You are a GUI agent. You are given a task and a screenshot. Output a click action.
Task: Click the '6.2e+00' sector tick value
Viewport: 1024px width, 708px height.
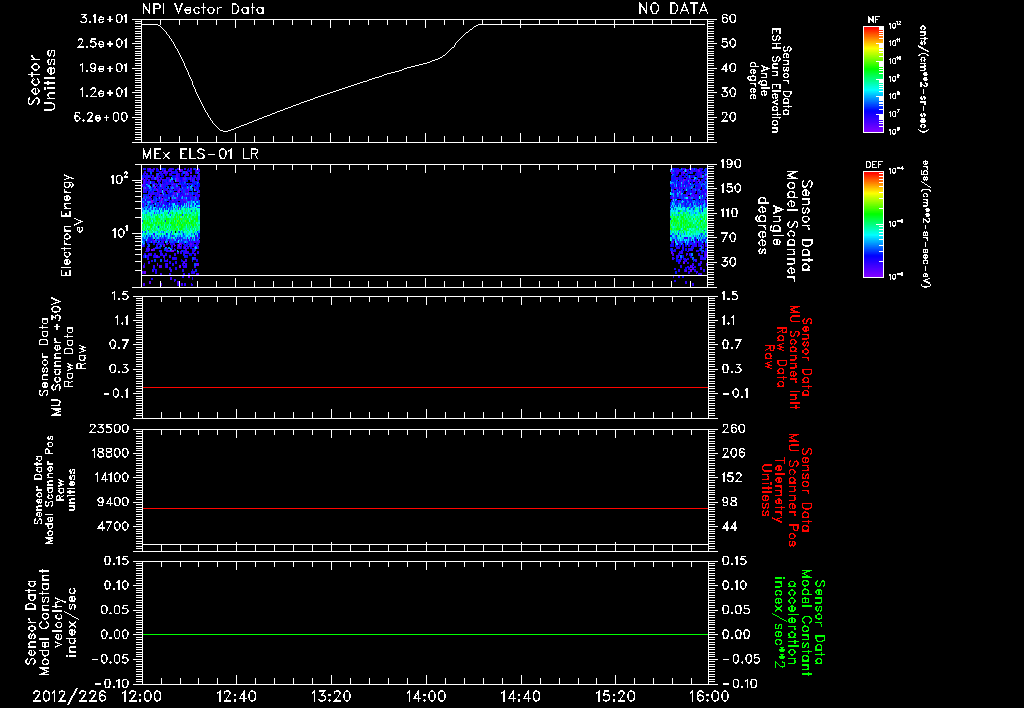pyautogui.click(x=103, y=118)
